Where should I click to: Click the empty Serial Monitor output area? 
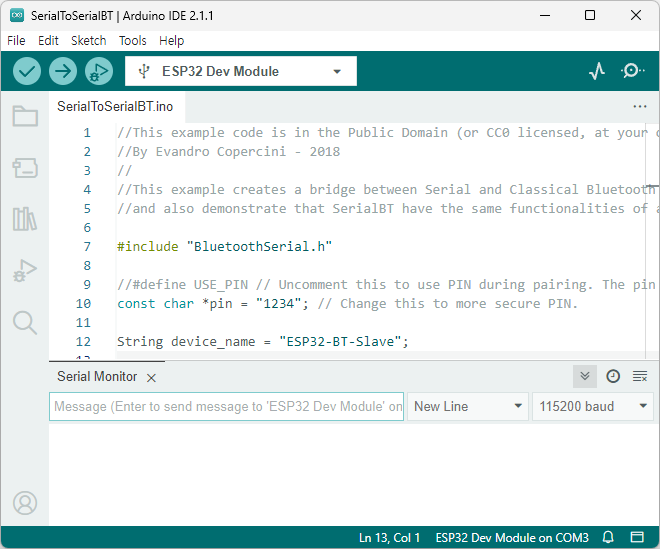[x=354, y=474]
